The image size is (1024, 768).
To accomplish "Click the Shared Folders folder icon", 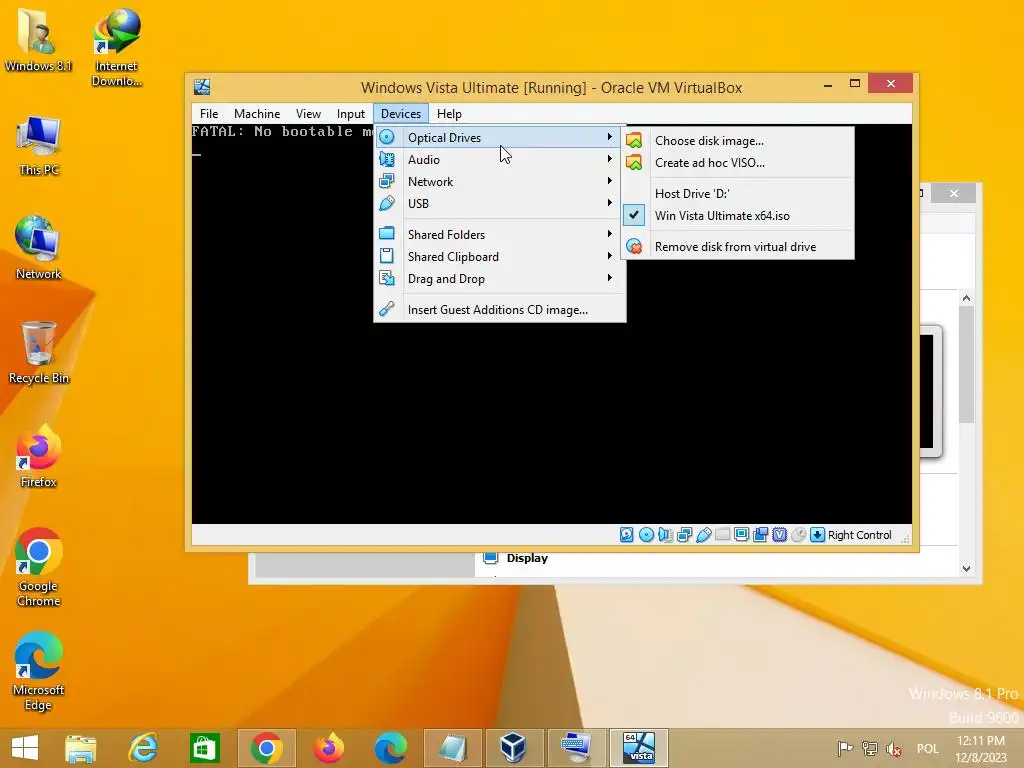I will point(387,233).
